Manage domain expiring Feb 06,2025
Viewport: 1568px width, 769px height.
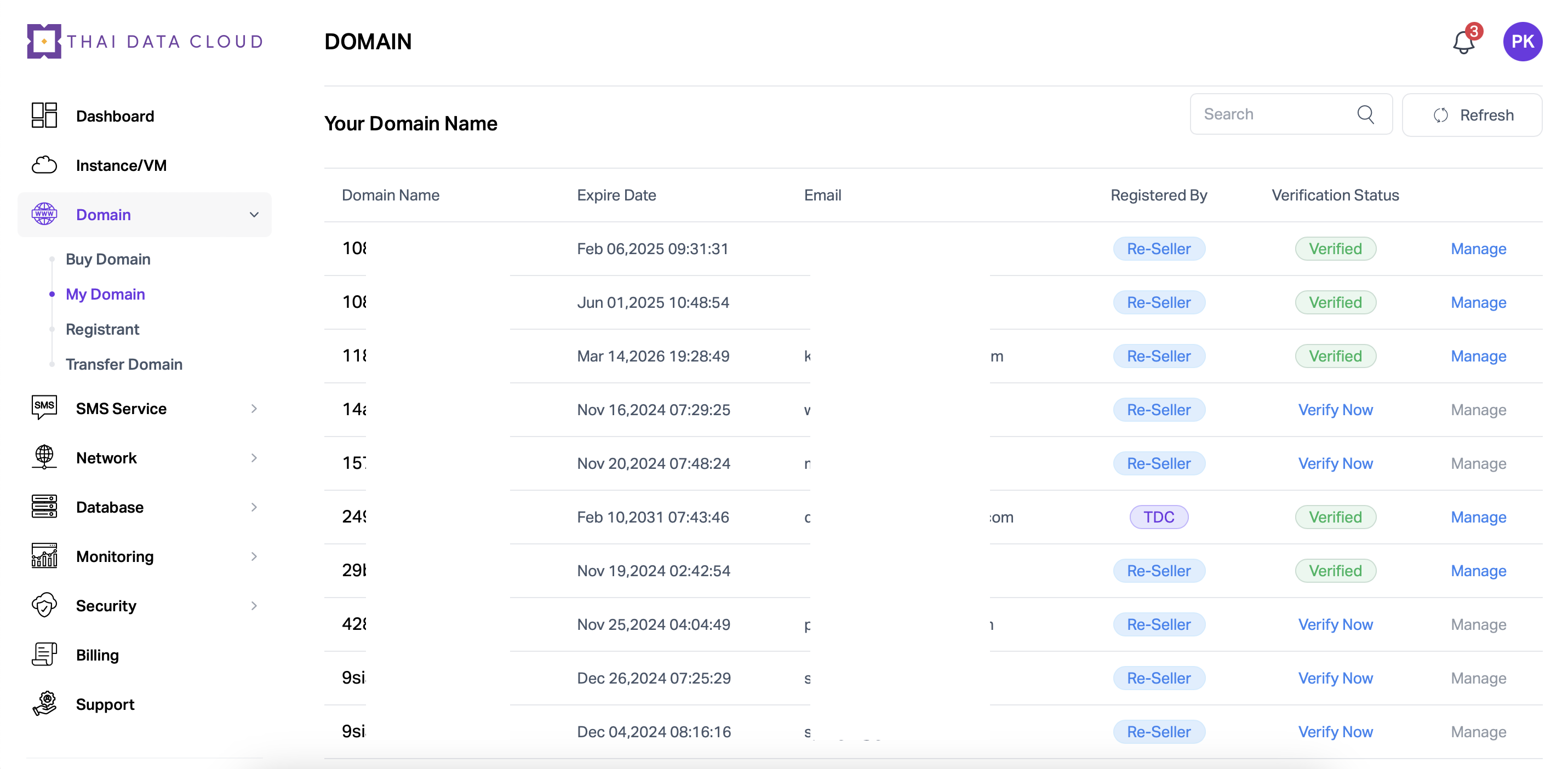(1478, 249)
